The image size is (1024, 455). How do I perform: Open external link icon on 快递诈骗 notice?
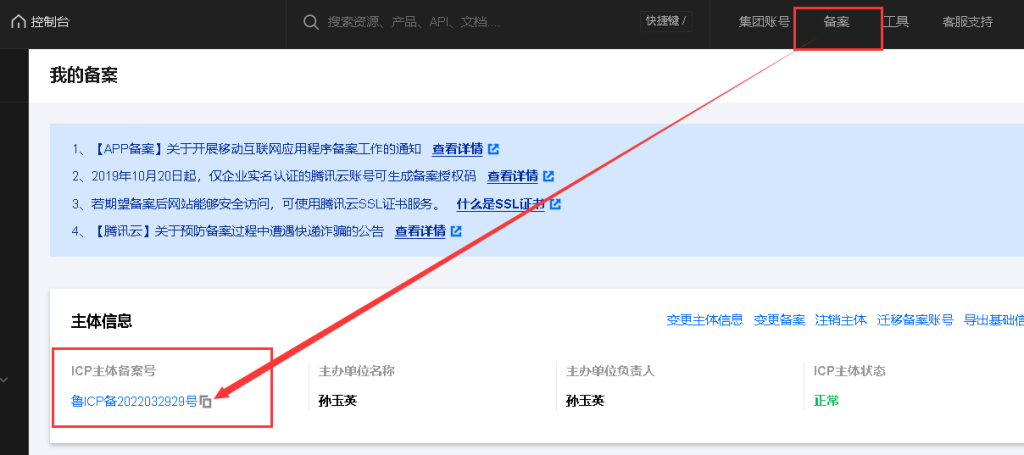(x=456, y=232)
